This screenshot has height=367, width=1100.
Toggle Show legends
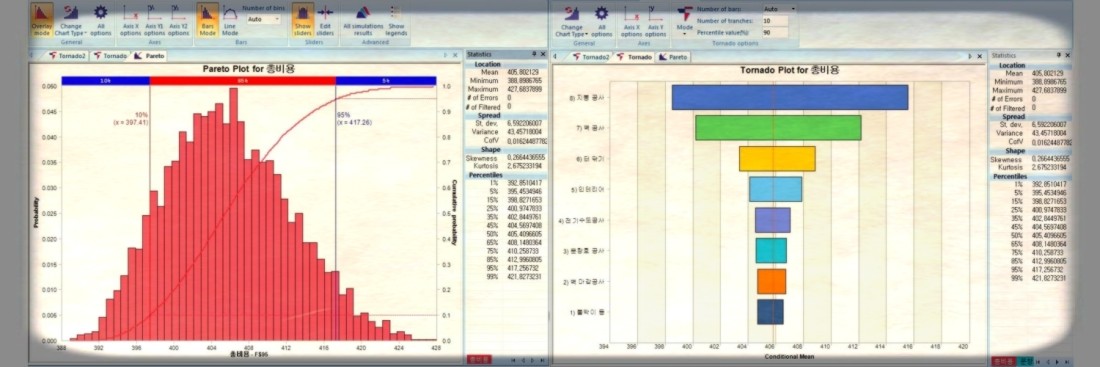(x=396, y=20)
